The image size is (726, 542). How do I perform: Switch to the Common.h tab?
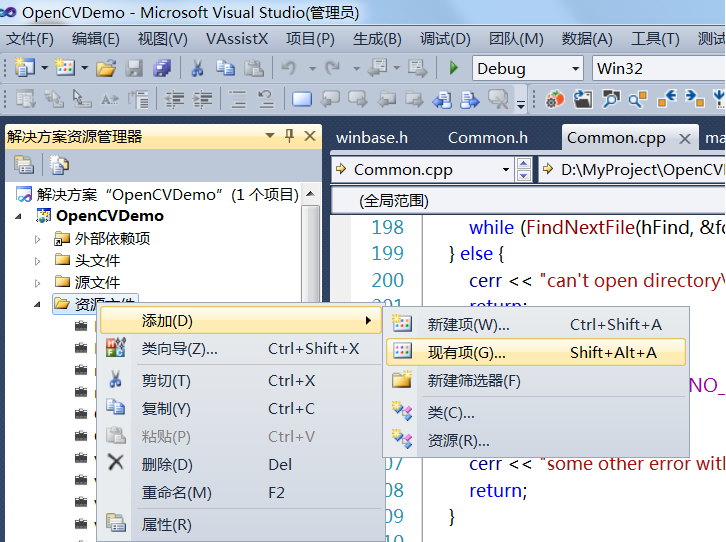(x=488, y=138)
